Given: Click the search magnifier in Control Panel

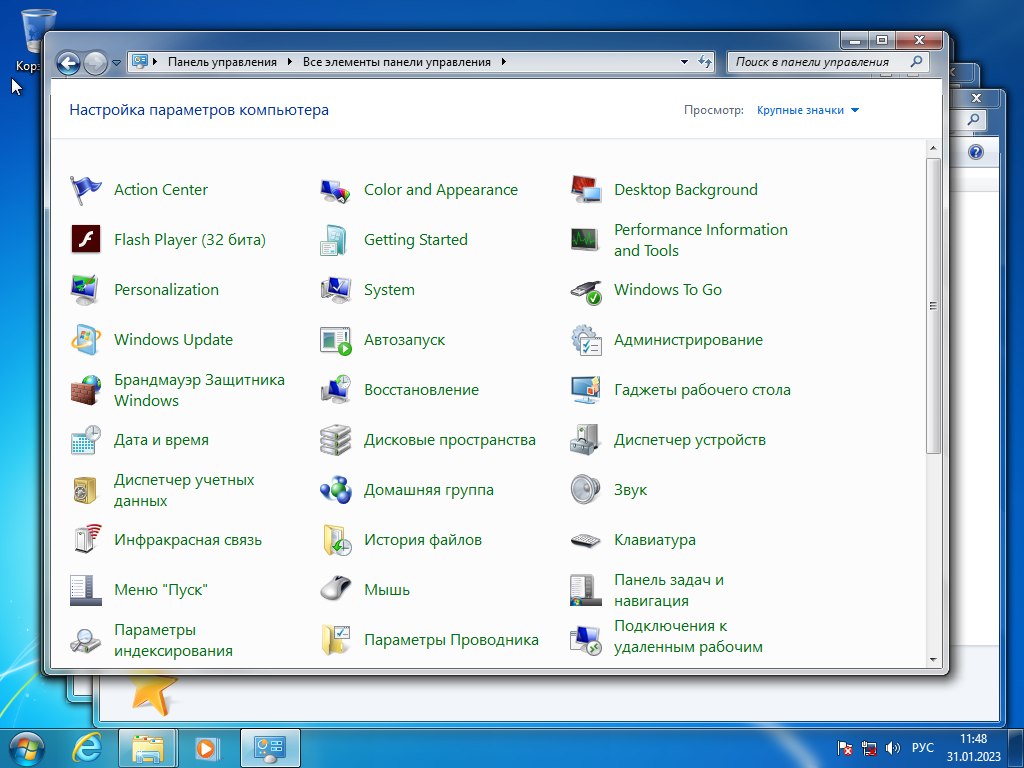Looking at the screenshot, I should click(916, 61).
